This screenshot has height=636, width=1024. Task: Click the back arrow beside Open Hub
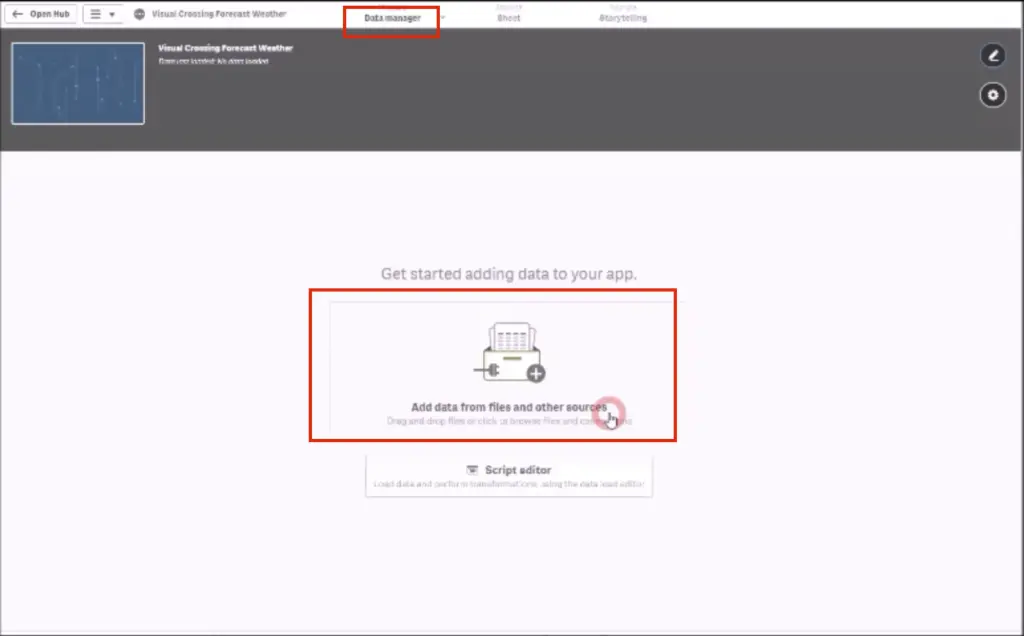(x=17, y=14)
